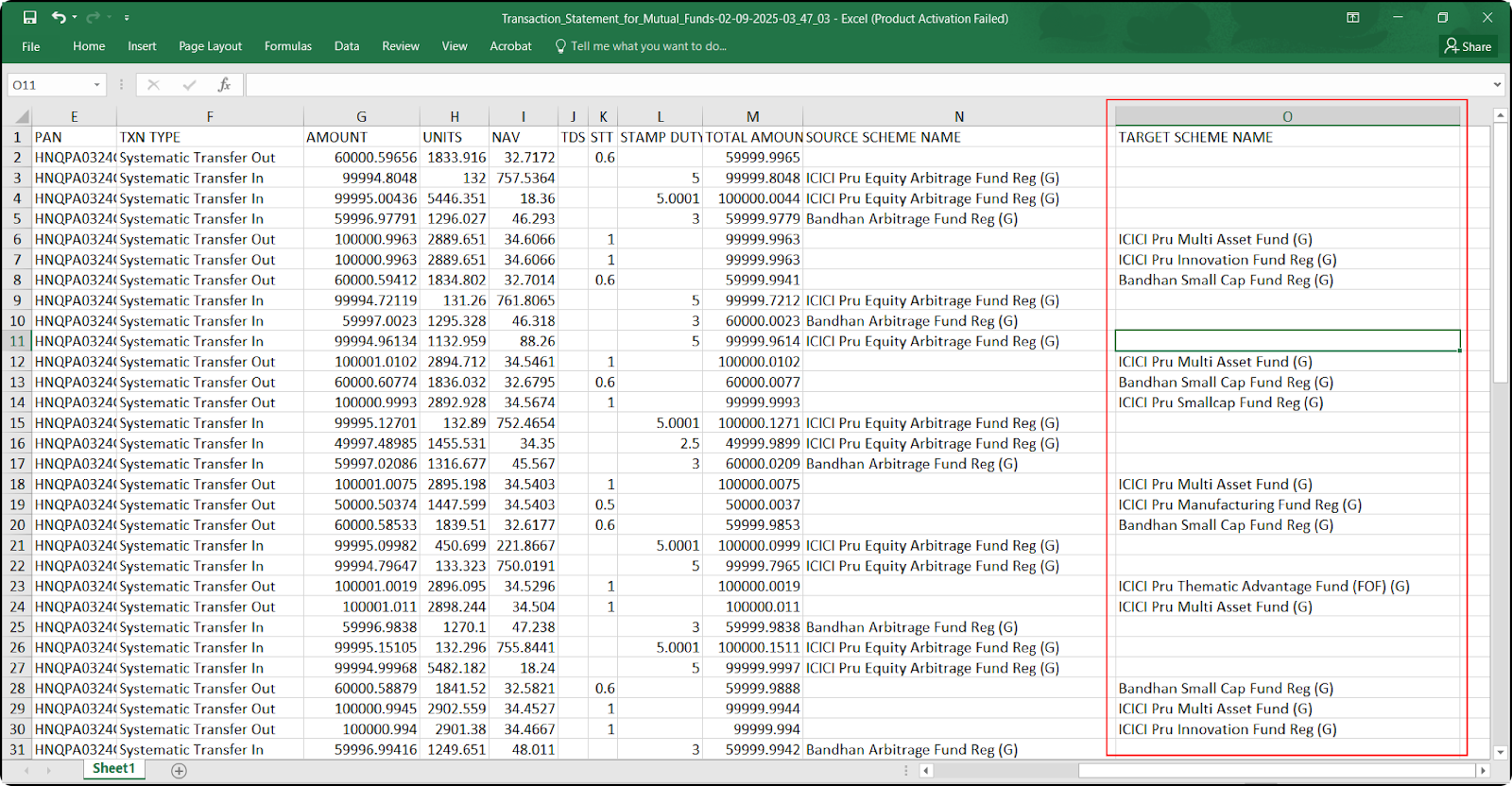Viewport: 1512px width, 786px height.
Task: Click the Undo arrow icon
Action: click(x=59, y=18)
